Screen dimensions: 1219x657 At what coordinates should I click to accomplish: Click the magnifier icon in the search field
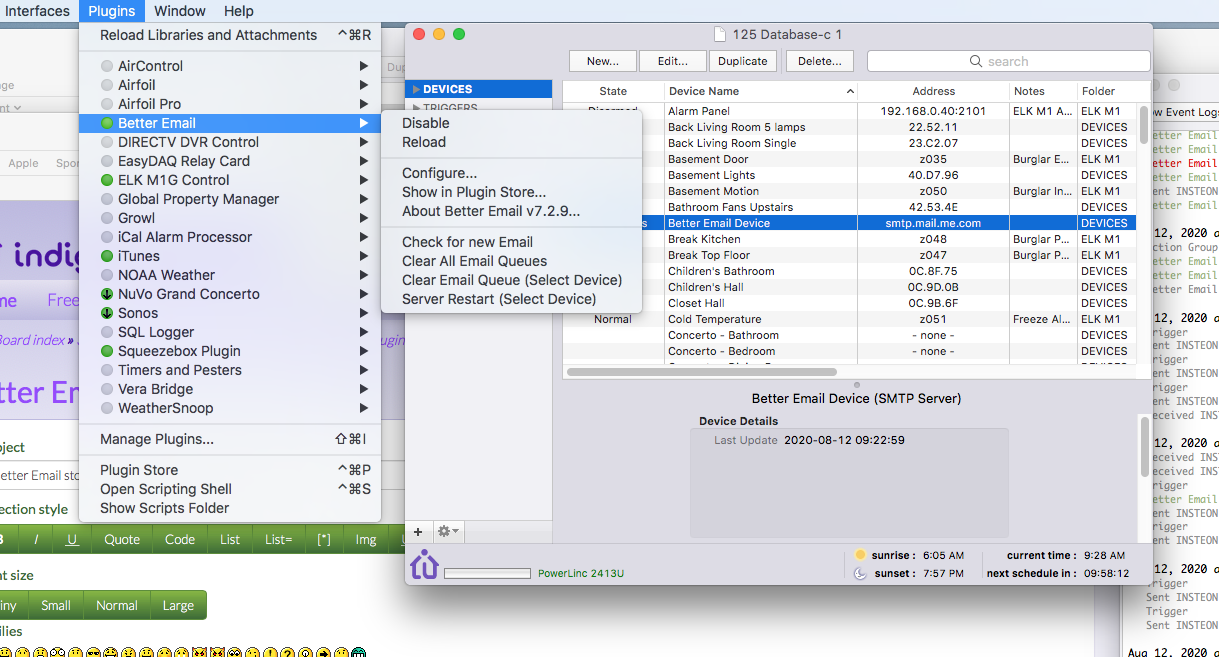point(978,62)
